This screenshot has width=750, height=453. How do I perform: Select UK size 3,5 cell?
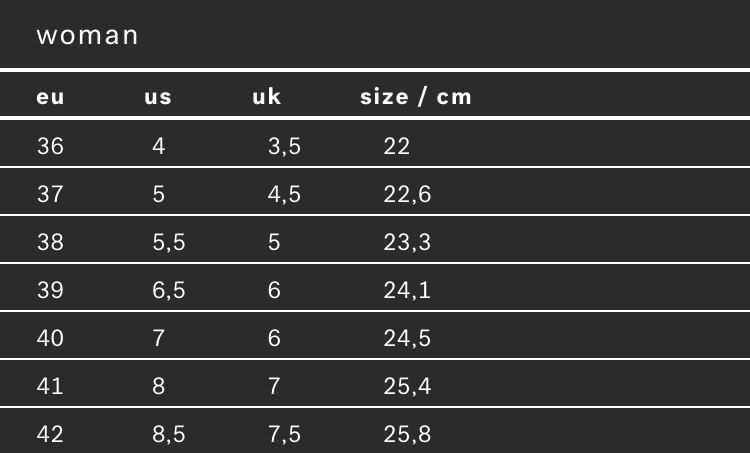[284, 146]
